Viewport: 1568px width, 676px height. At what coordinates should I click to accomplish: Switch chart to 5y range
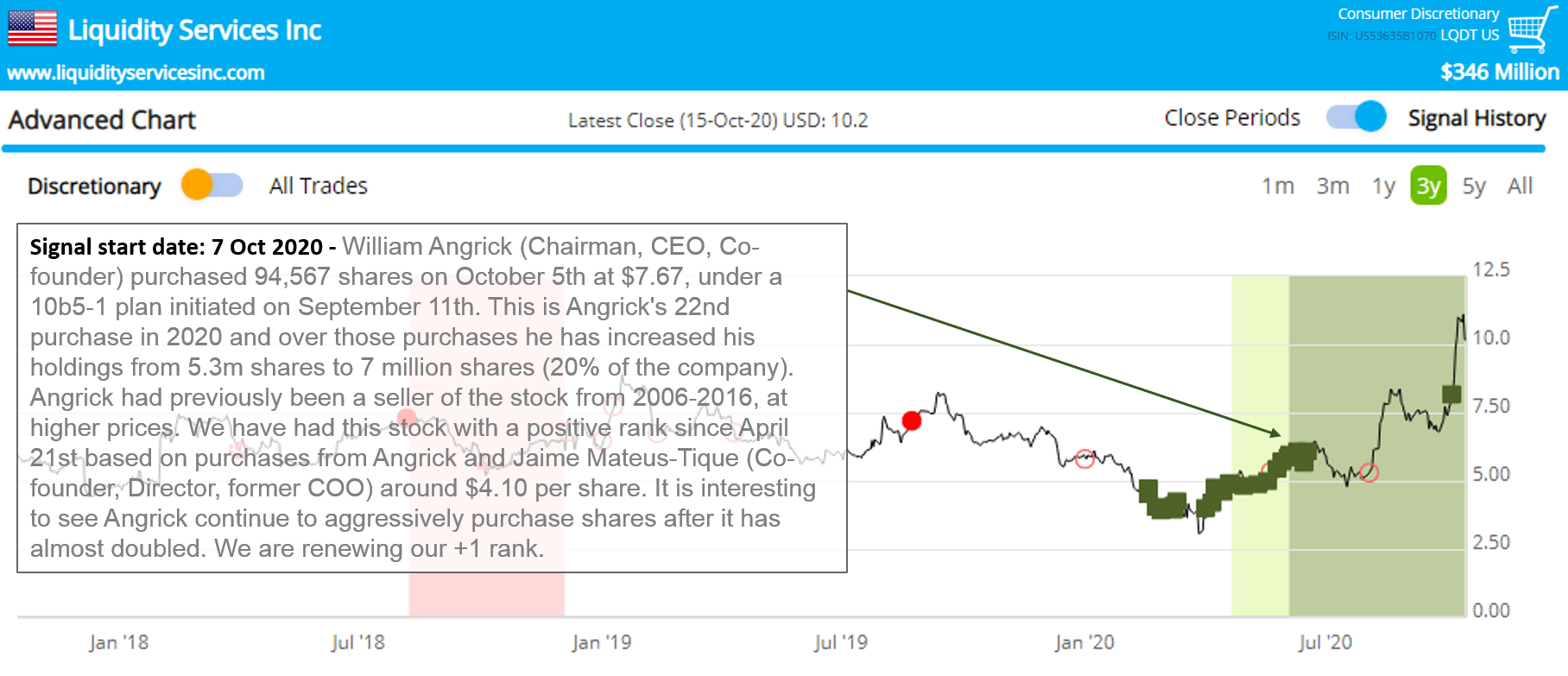coord(1473,186)
